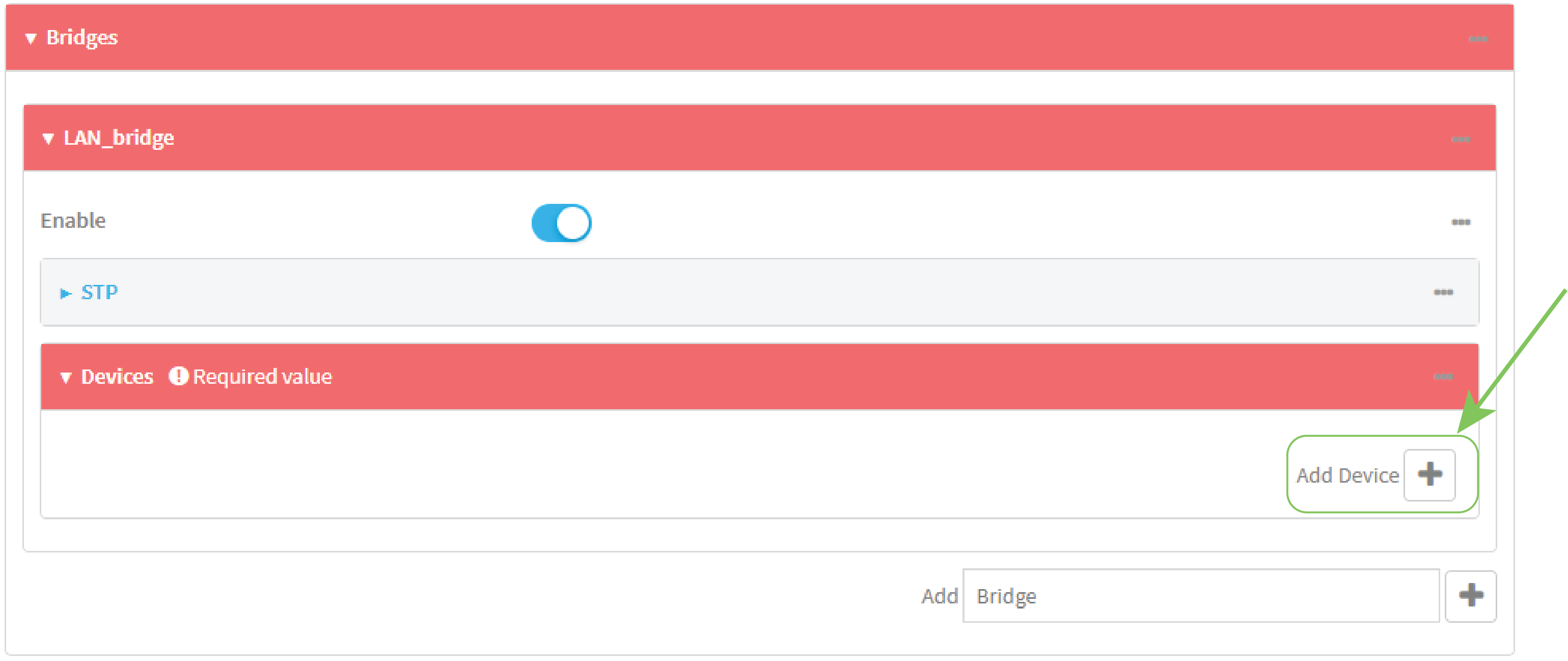
Task: Click the plus icon beside Add Device
Action: [x=1429, y=474]
